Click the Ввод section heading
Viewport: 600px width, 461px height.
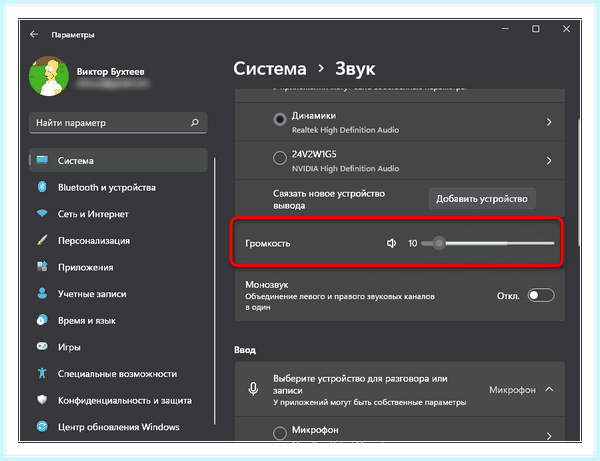click(x=245, y=350)
